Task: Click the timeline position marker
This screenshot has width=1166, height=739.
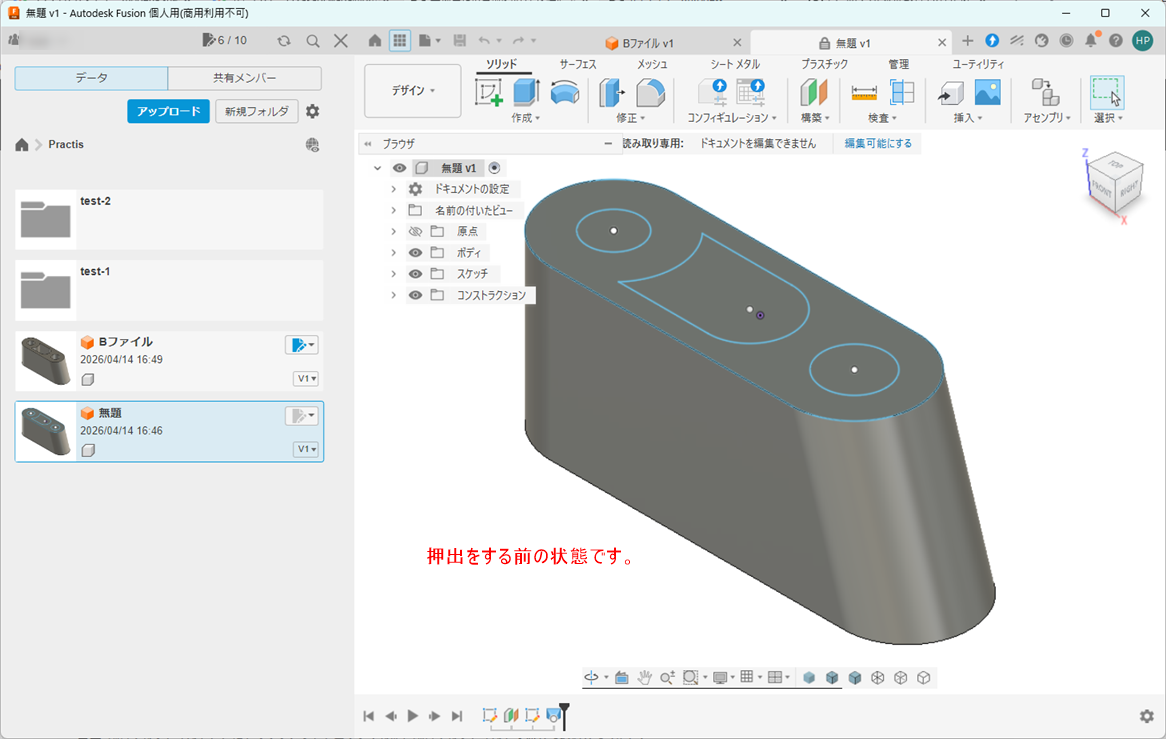Action: pyautogui.click(x=564, y=715)
